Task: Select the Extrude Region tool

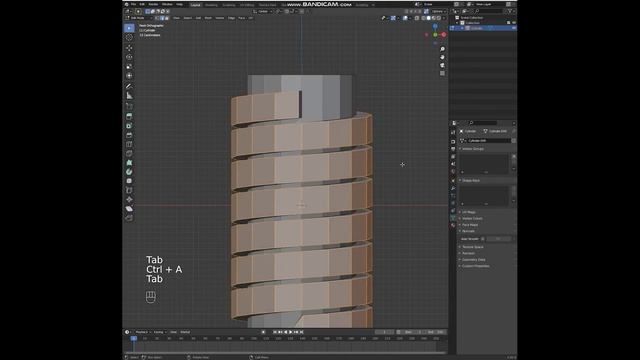Action: [129, 116]
